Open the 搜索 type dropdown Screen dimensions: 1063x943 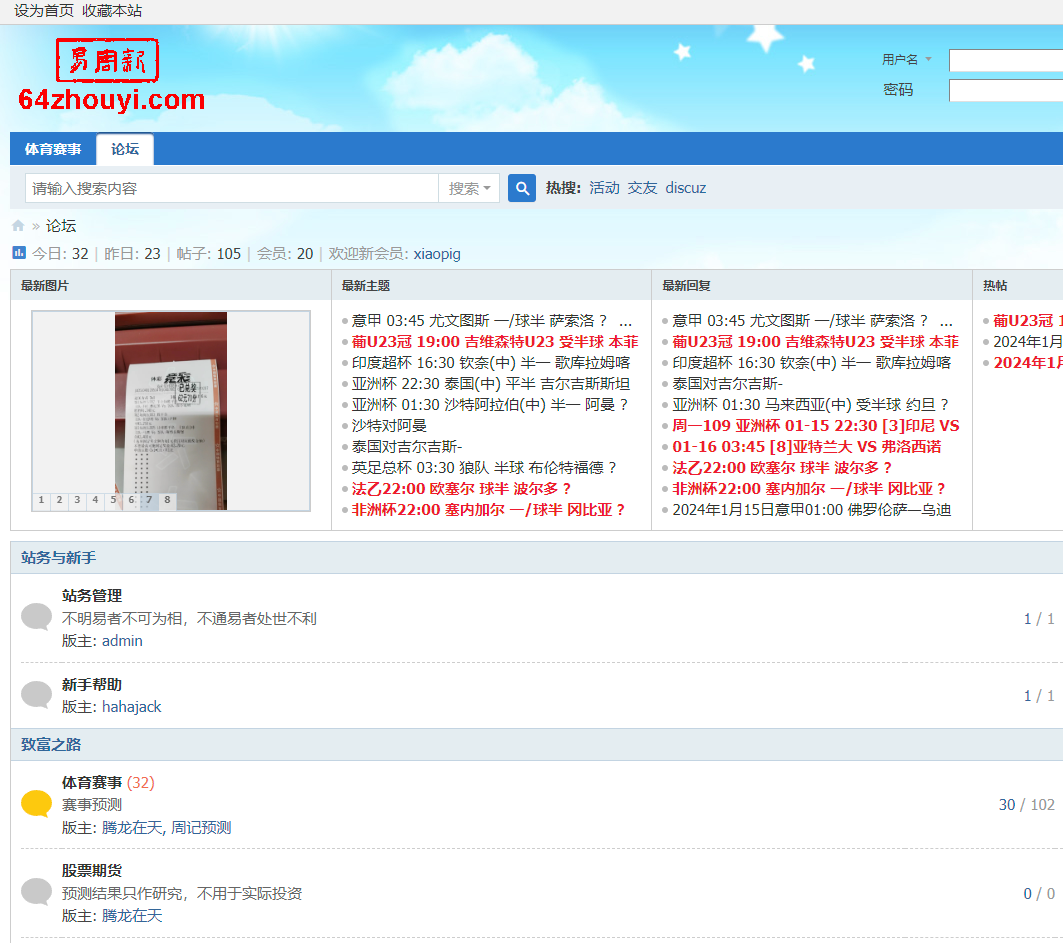point(469,188)
